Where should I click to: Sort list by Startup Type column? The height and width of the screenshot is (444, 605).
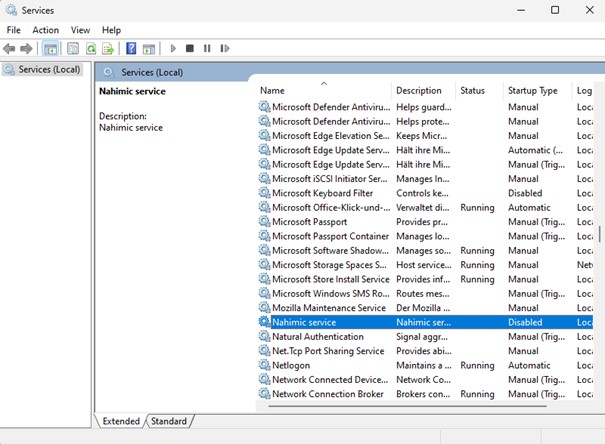(533, 91)
